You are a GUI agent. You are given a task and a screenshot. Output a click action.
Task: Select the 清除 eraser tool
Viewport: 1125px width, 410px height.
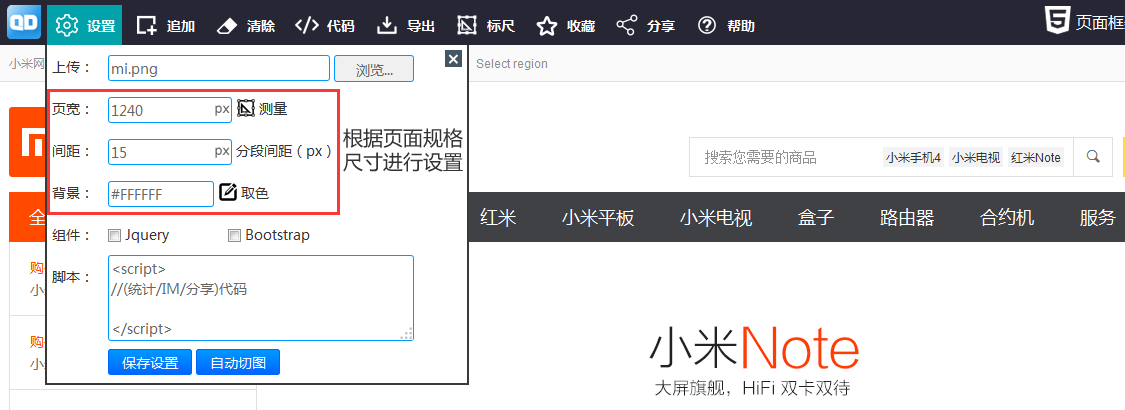[245, 26]
